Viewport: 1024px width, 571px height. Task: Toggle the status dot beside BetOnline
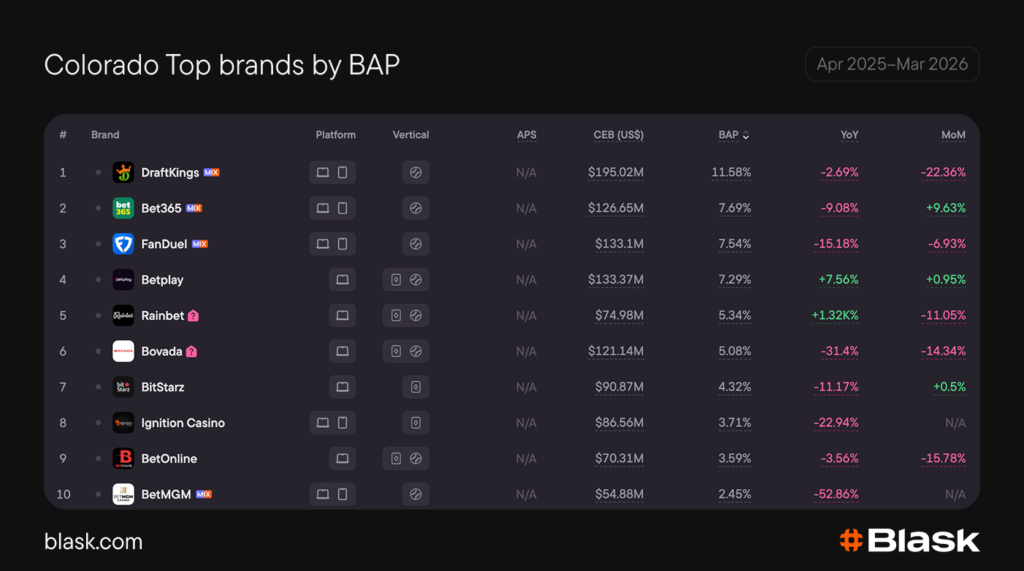[x=98, y=459]
